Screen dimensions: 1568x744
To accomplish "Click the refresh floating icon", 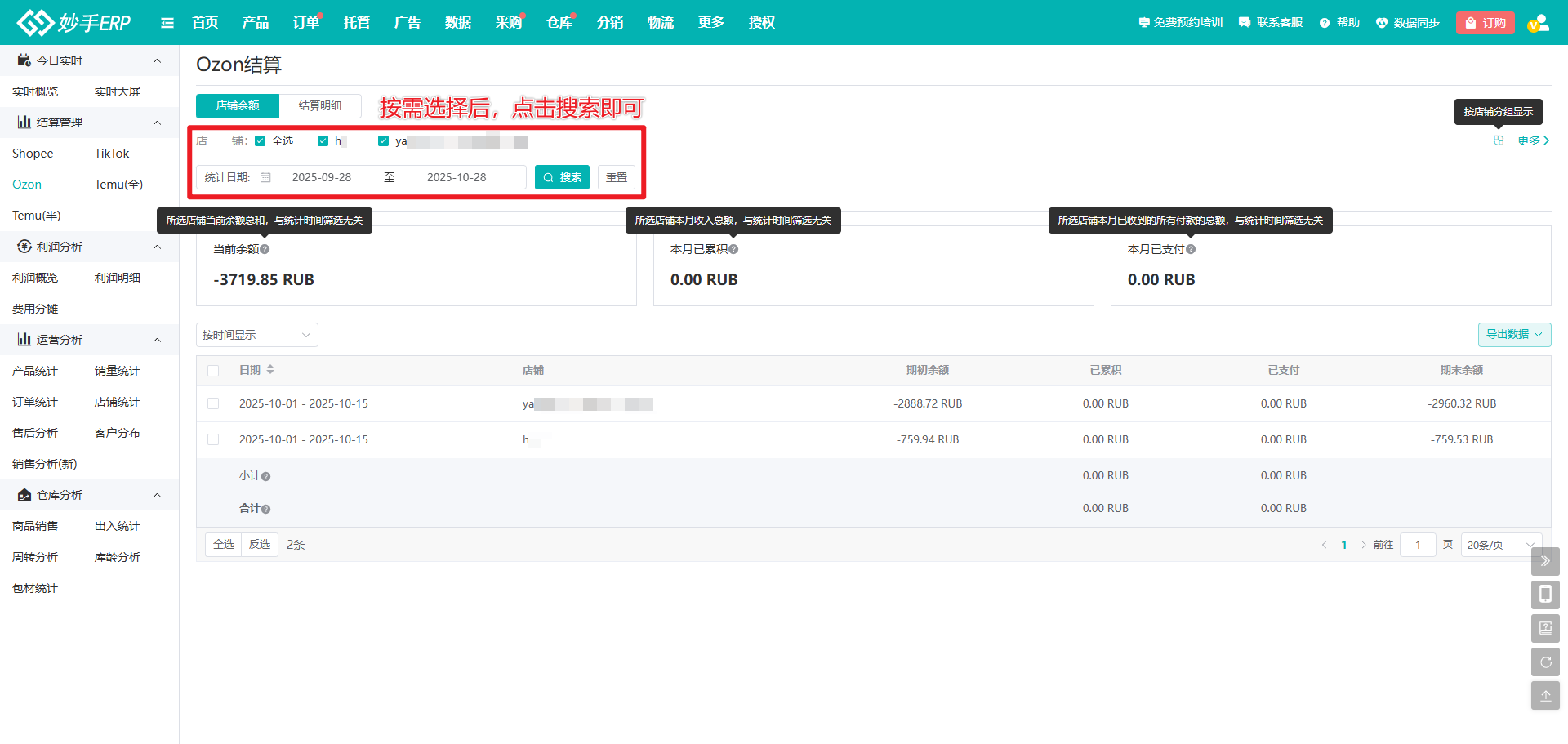I will (1545, 662).
